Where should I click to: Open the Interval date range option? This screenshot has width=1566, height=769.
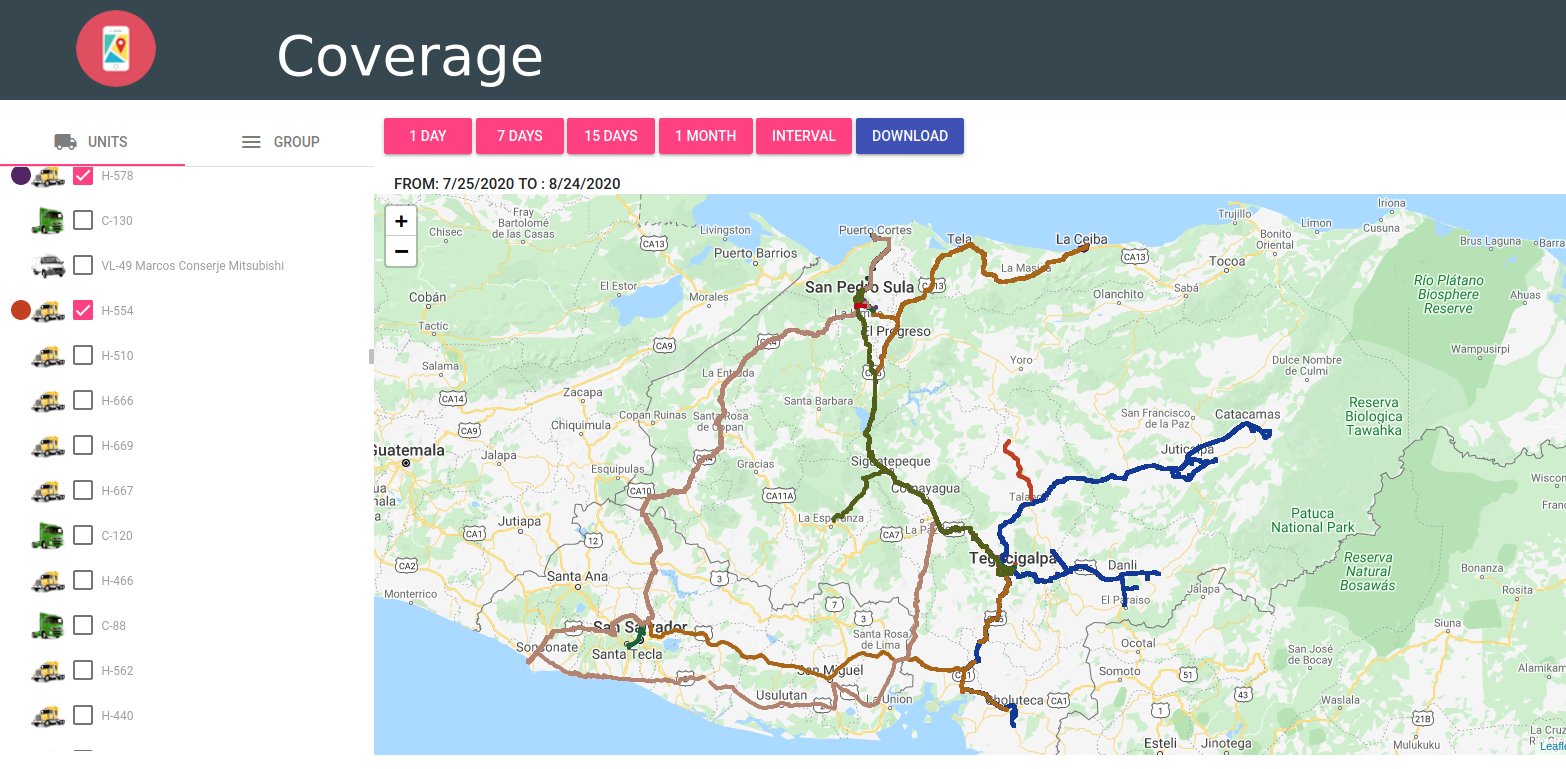point(804,136)
